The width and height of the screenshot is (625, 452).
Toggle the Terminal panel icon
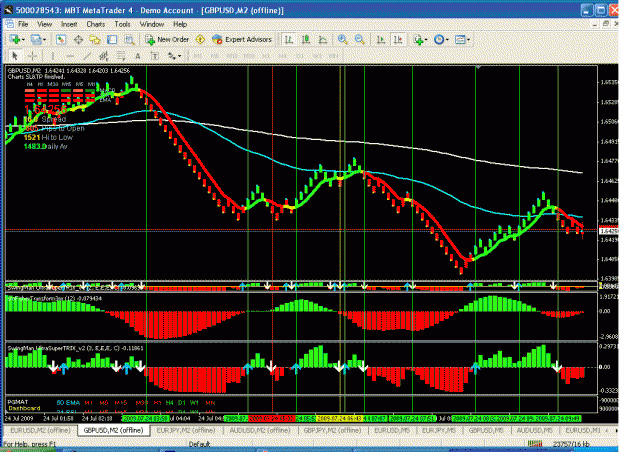(x=112, y=39)
